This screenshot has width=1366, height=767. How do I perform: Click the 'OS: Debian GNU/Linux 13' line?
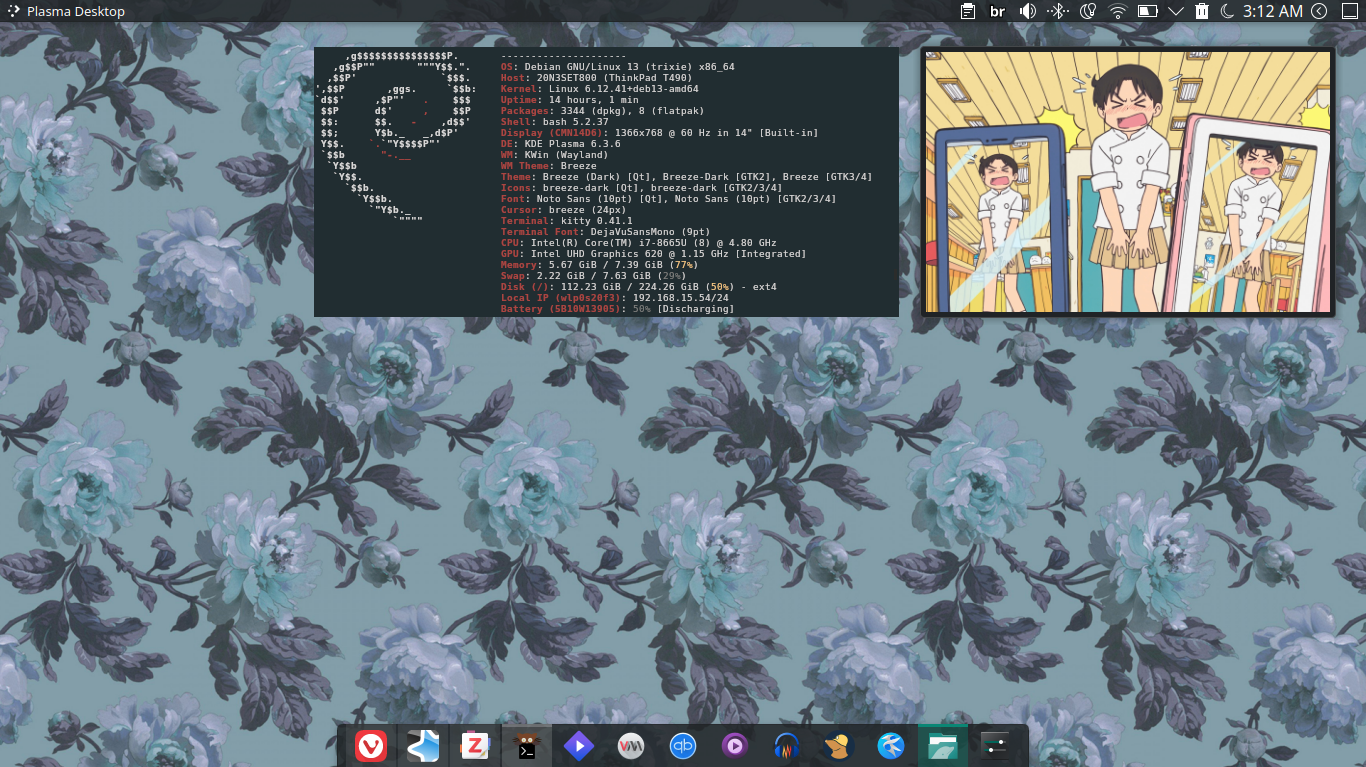point(618,67)
